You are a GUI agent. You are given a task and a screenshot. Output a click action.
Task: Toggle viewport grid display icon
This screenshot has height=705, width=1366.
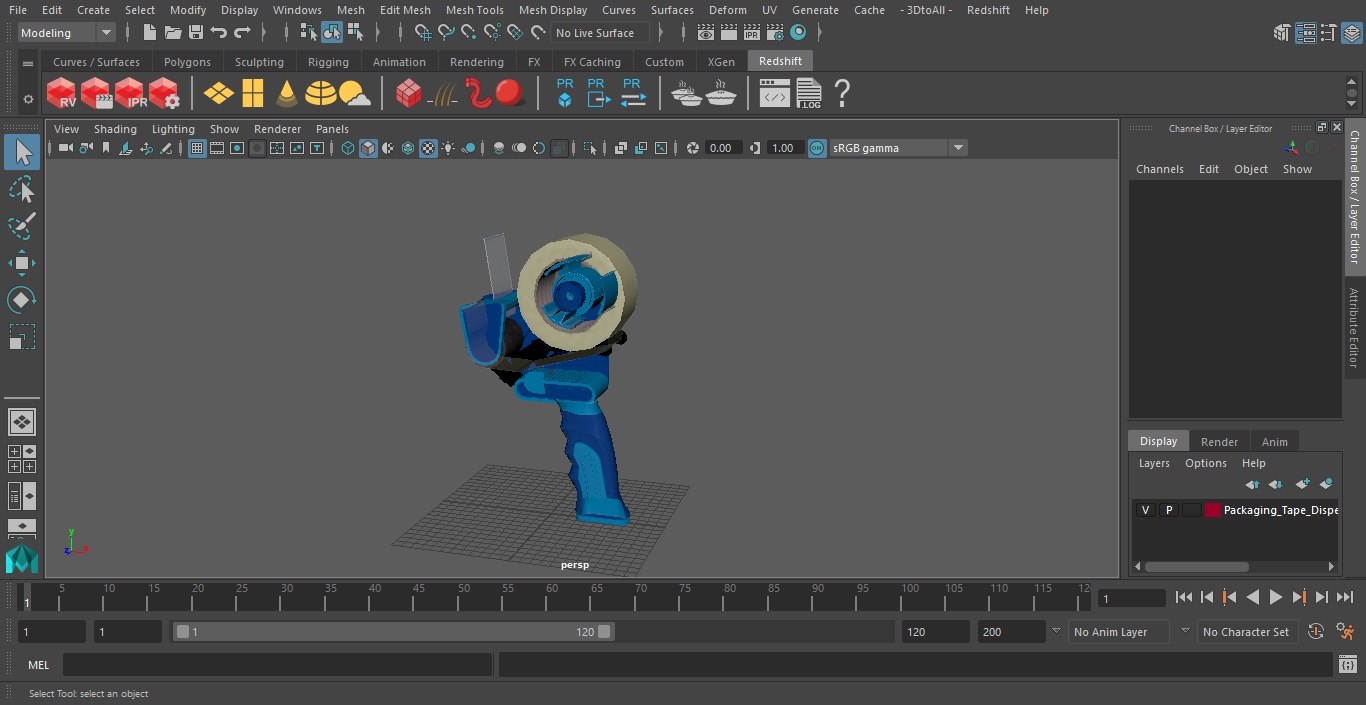[x=197, y=148]
